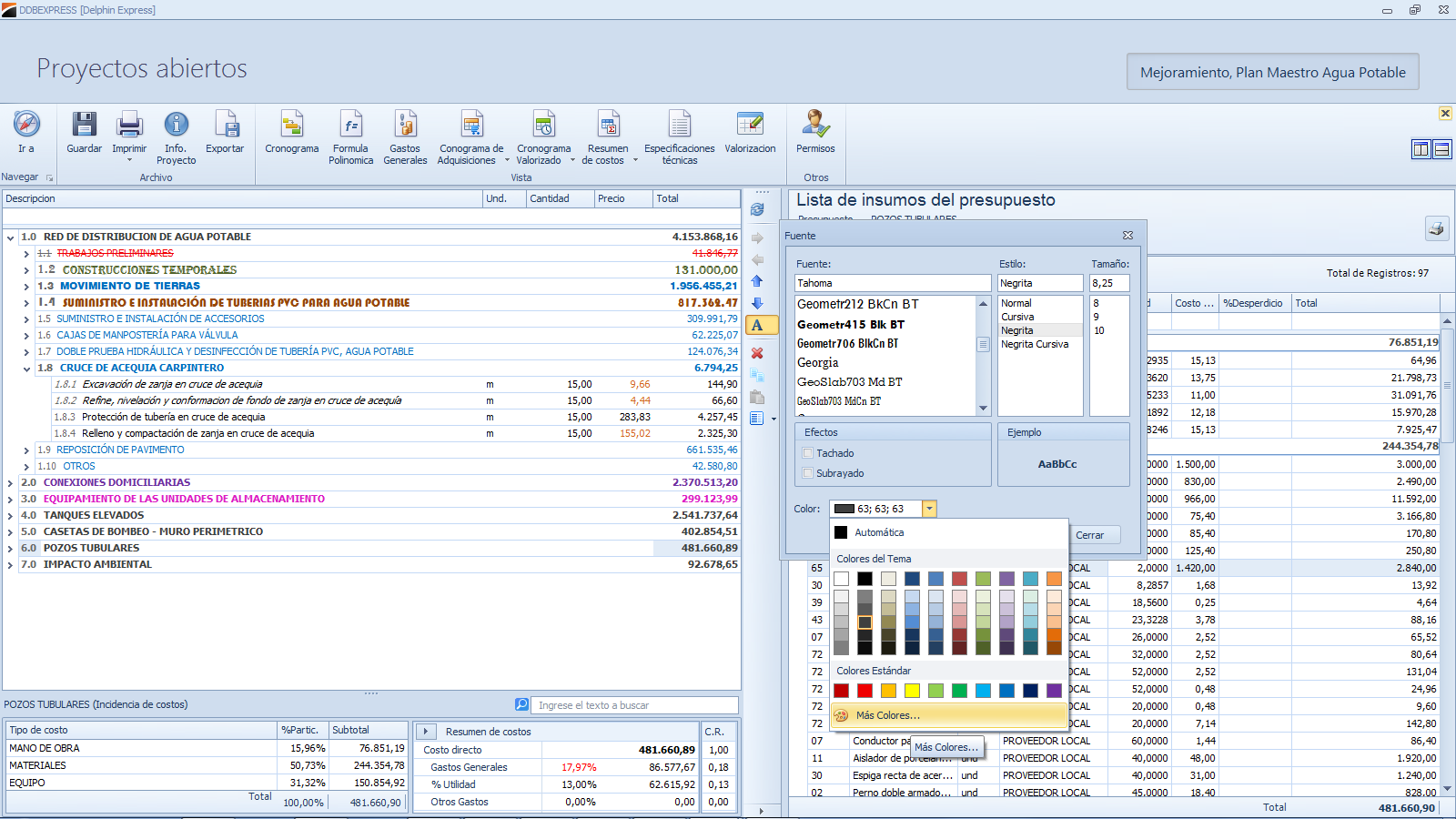
Task: Click the Info. Proyecto icon
Action: [176, 126]
